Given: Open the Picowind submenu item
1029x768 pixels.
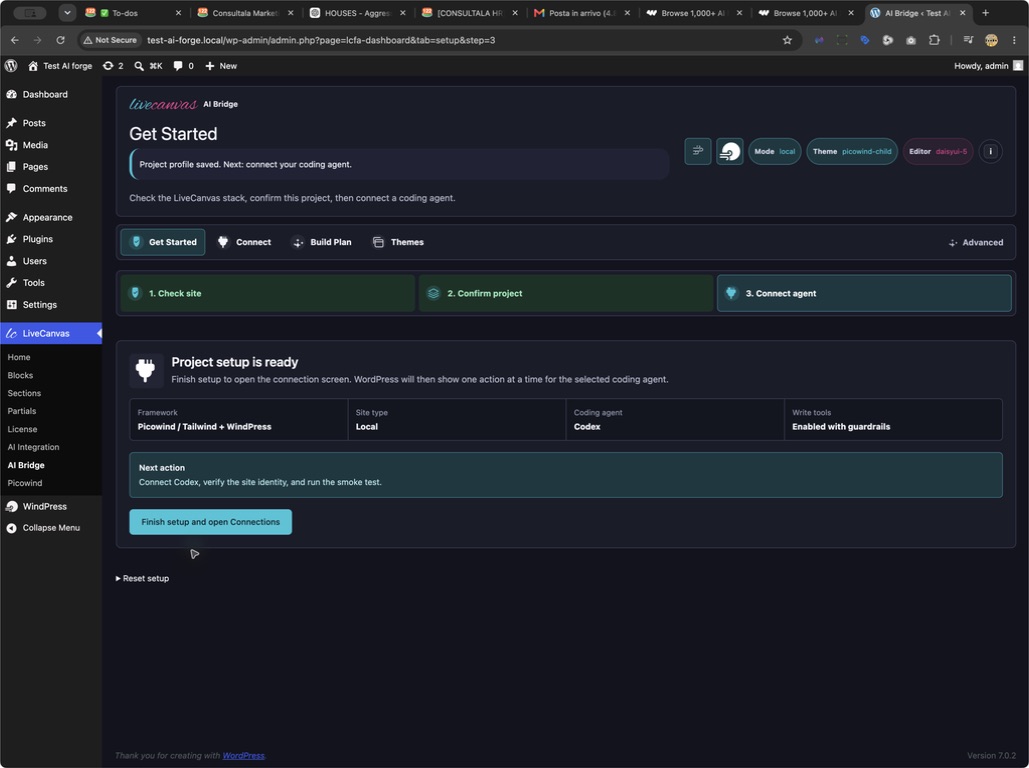Looking at the screenshot, I should pyautogui.click(x=25, y=483).
